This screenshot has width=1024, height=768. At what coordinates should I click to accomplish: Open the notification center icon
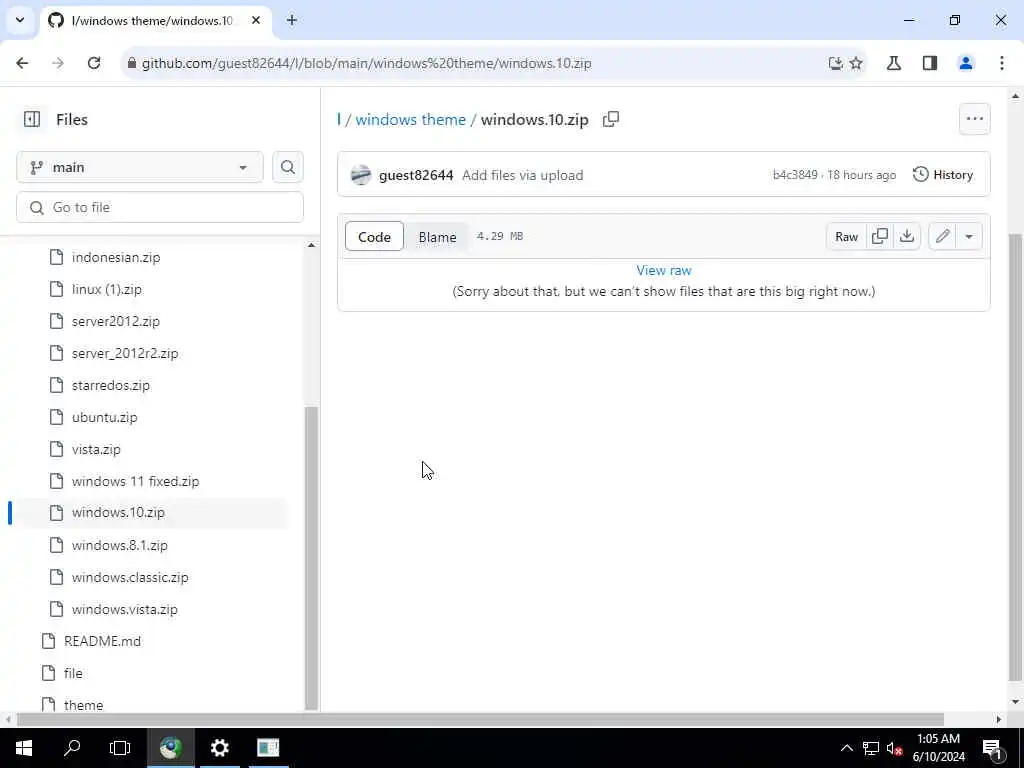click(x=992, y=748)
